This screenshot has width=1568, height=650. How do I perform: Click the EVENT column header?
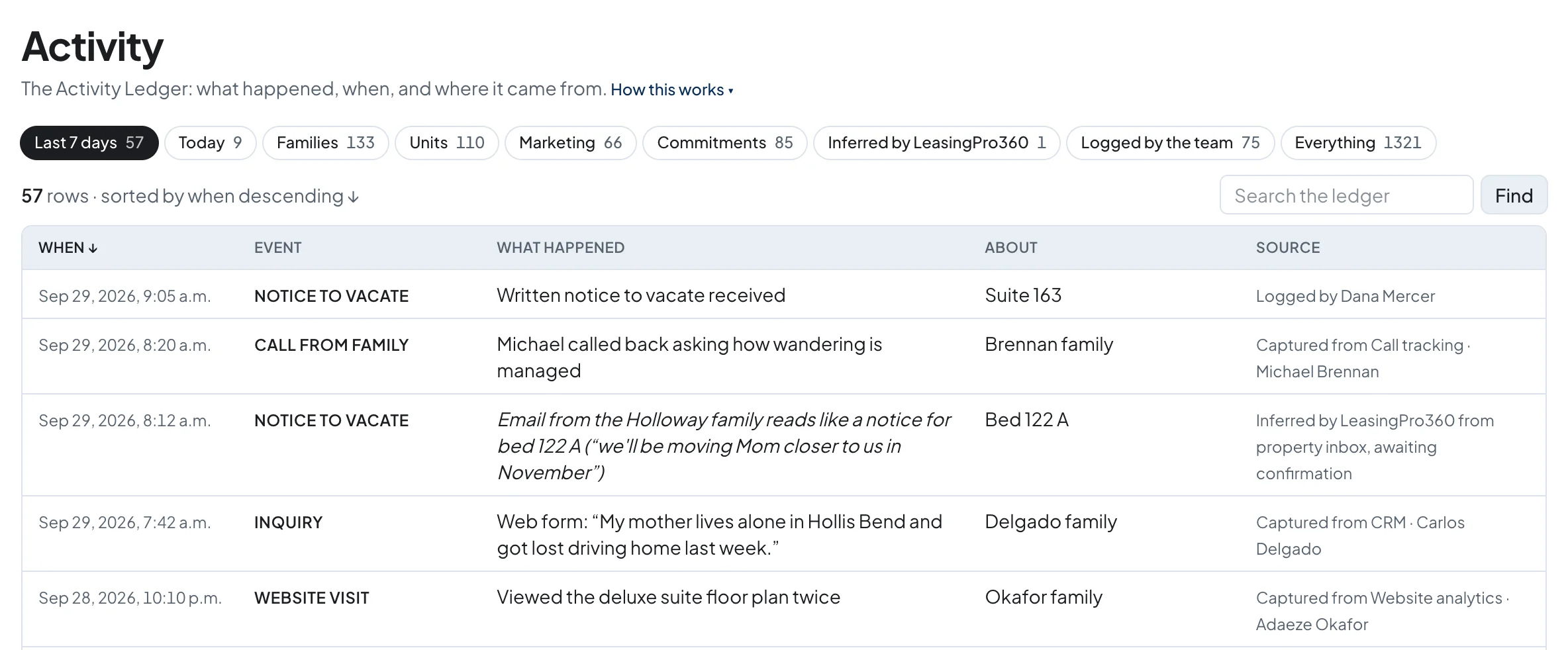pos(277,248)
